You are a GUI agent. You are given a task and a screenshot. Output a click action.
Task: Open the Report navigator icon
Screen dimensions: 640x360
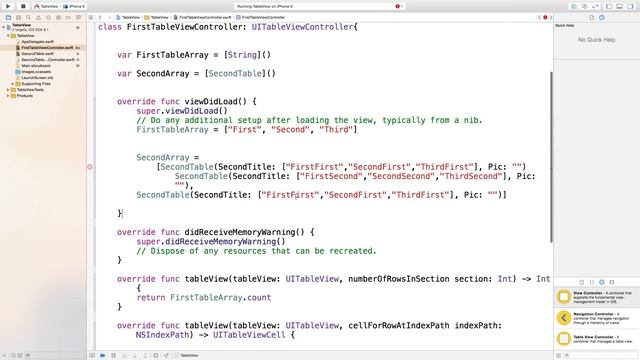pyautogui.click(x=78, y=18)
